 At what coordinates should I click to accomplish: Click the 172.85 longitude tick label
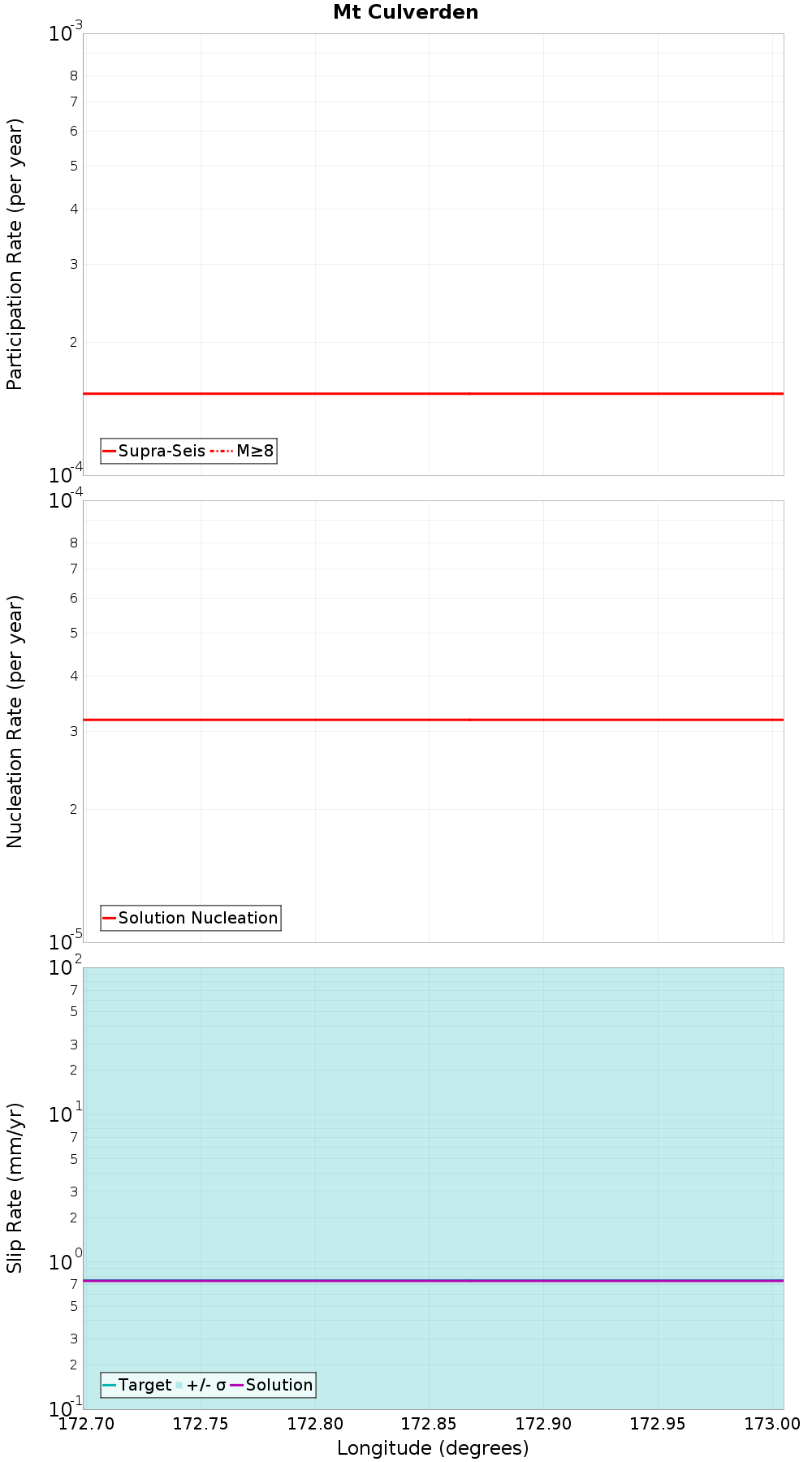[x=428, y=1423]
